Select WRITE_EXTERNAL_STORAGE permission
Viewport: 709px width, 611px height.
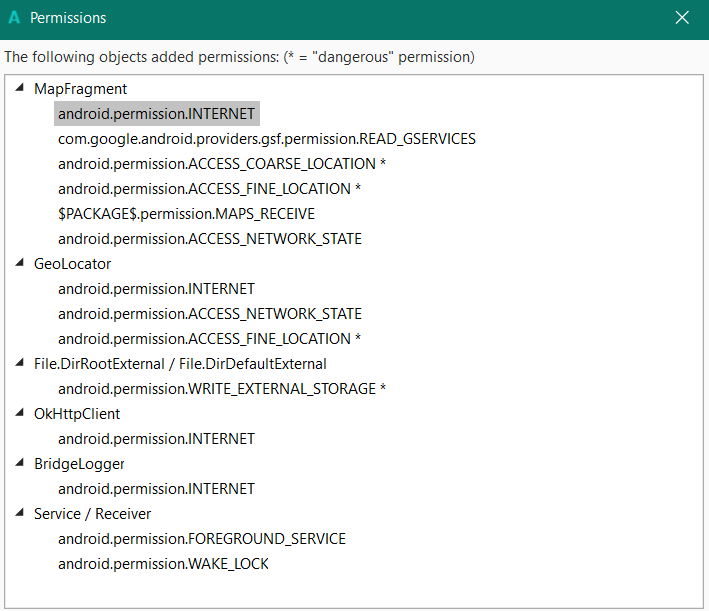(x=222, y=389)
